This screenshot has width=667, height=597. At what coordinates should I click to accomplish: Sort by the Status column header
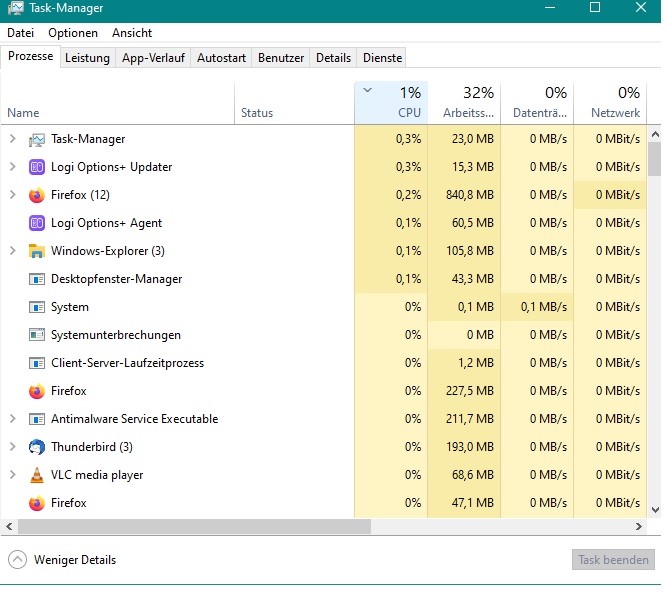[294, 103]
